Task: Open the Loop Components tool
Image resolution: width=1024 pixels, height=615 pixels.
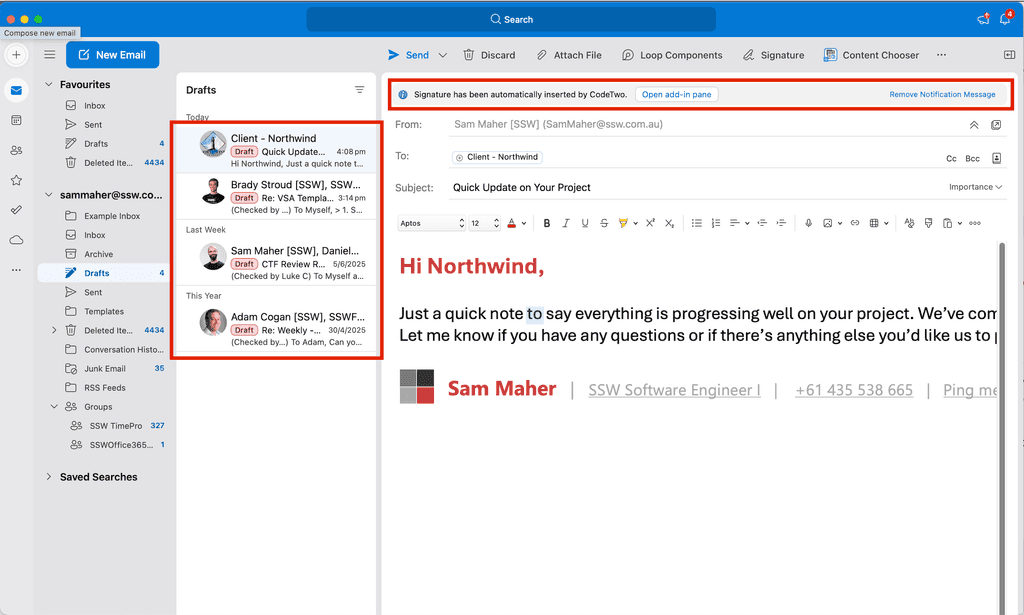Action: tap(672, 55)
